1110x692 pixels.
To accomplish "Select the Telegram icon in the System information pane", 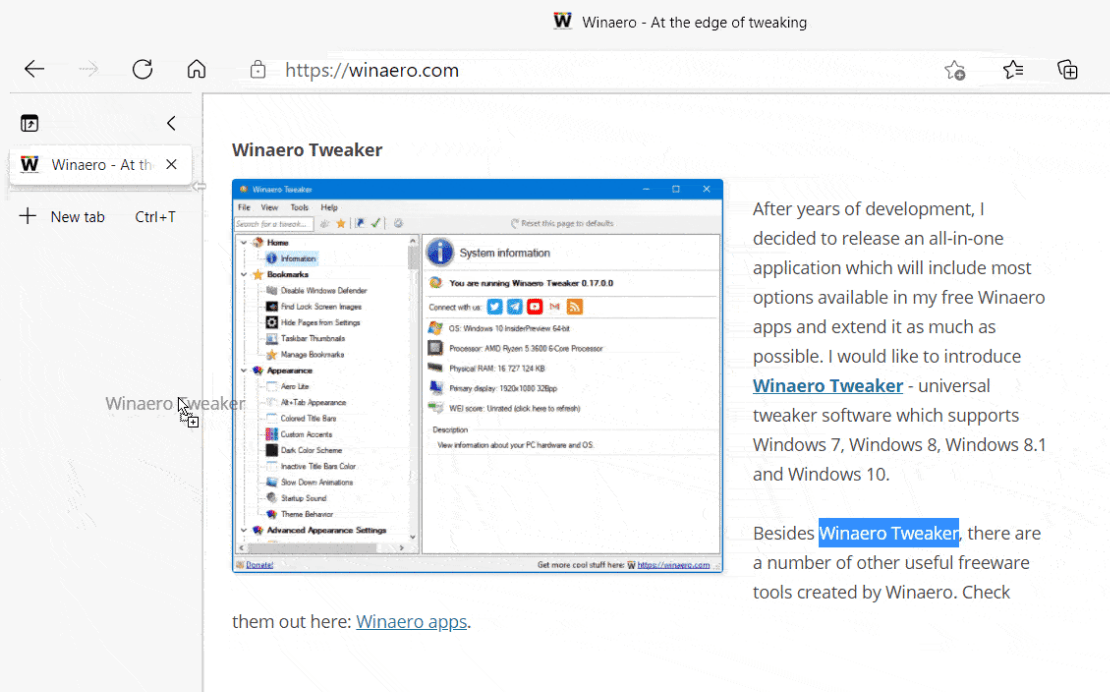I will pos(515,306).
